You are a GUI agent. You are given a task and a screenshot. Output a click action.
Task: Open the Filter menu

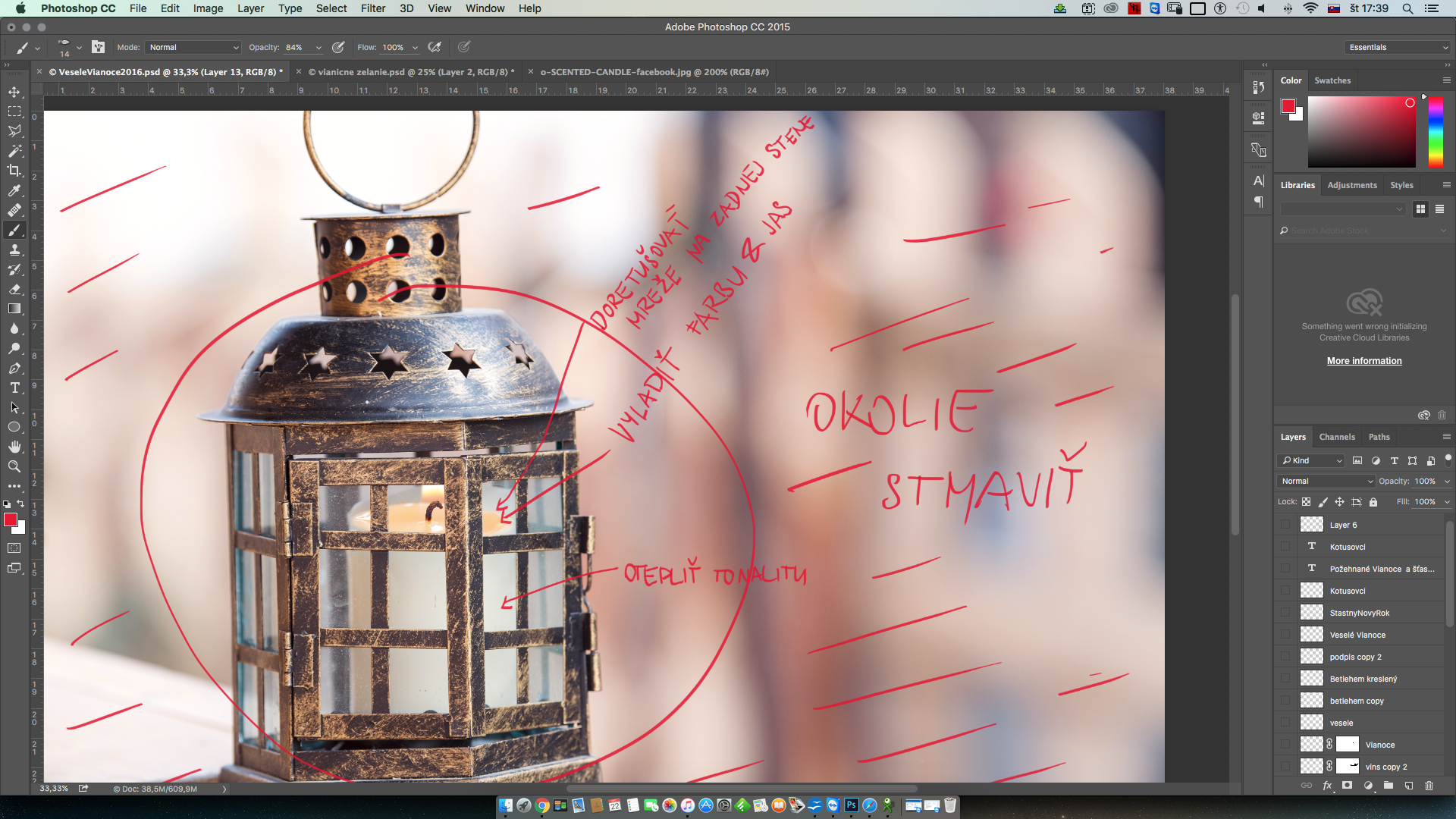pos(372,8)
